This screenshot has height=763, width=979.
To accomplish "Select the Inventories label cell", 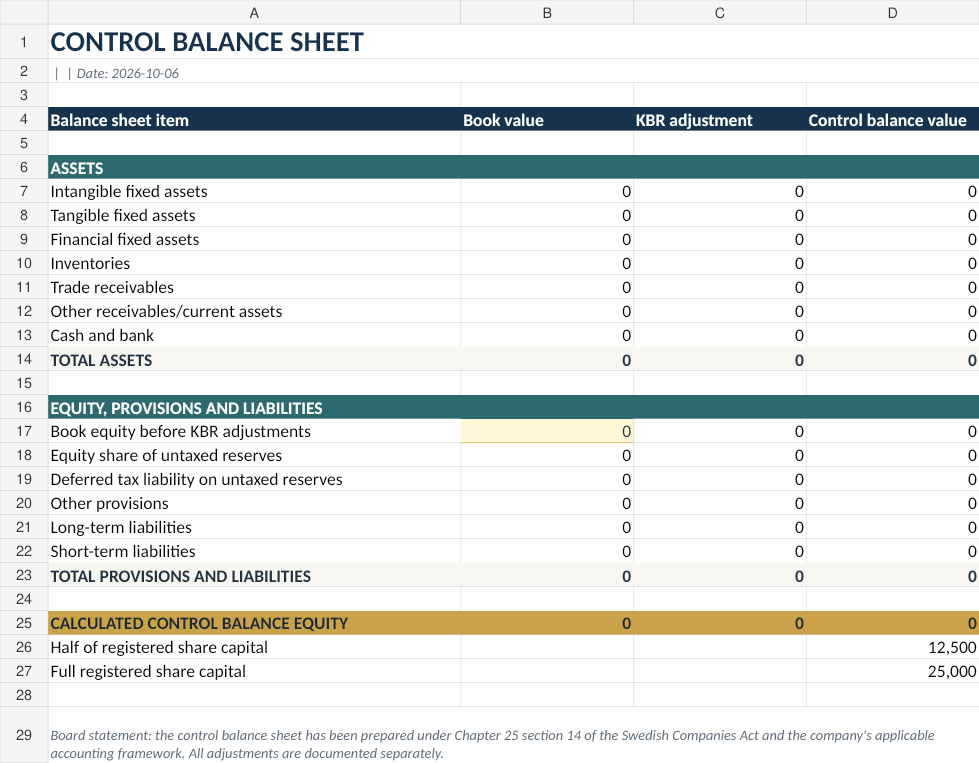I will coord(254,263).
